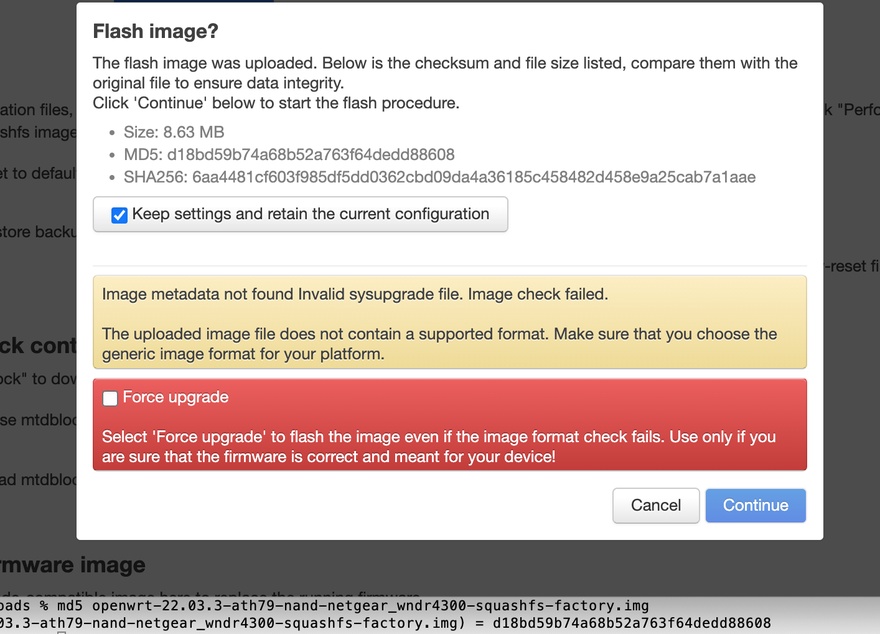
Task: Click the Cancel button
Action: click(x=655, y=505)
